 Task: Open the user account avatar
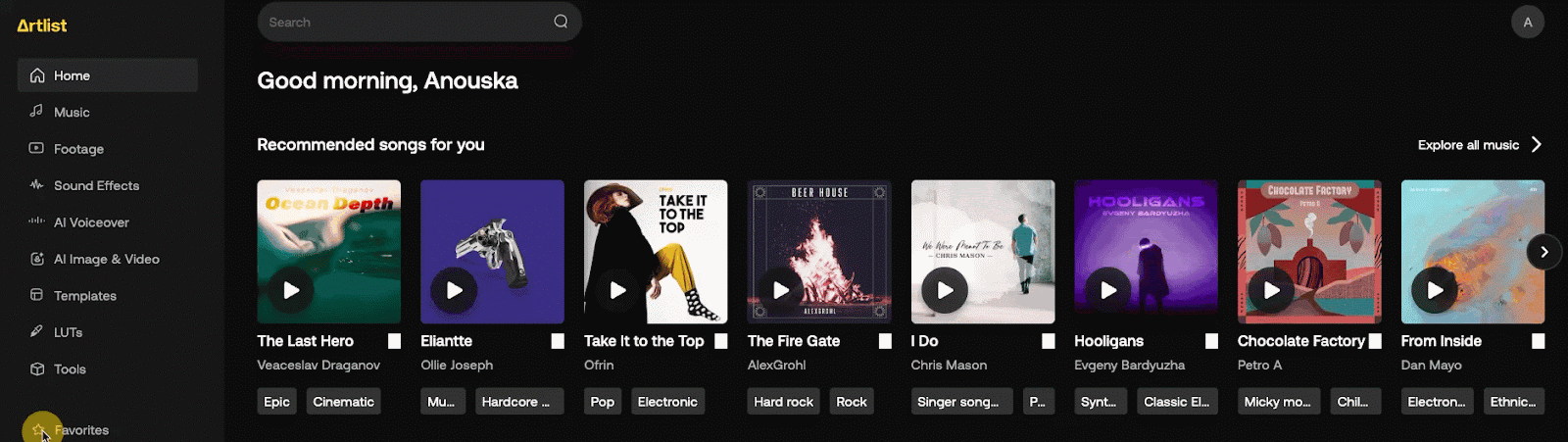[1527, 22]
